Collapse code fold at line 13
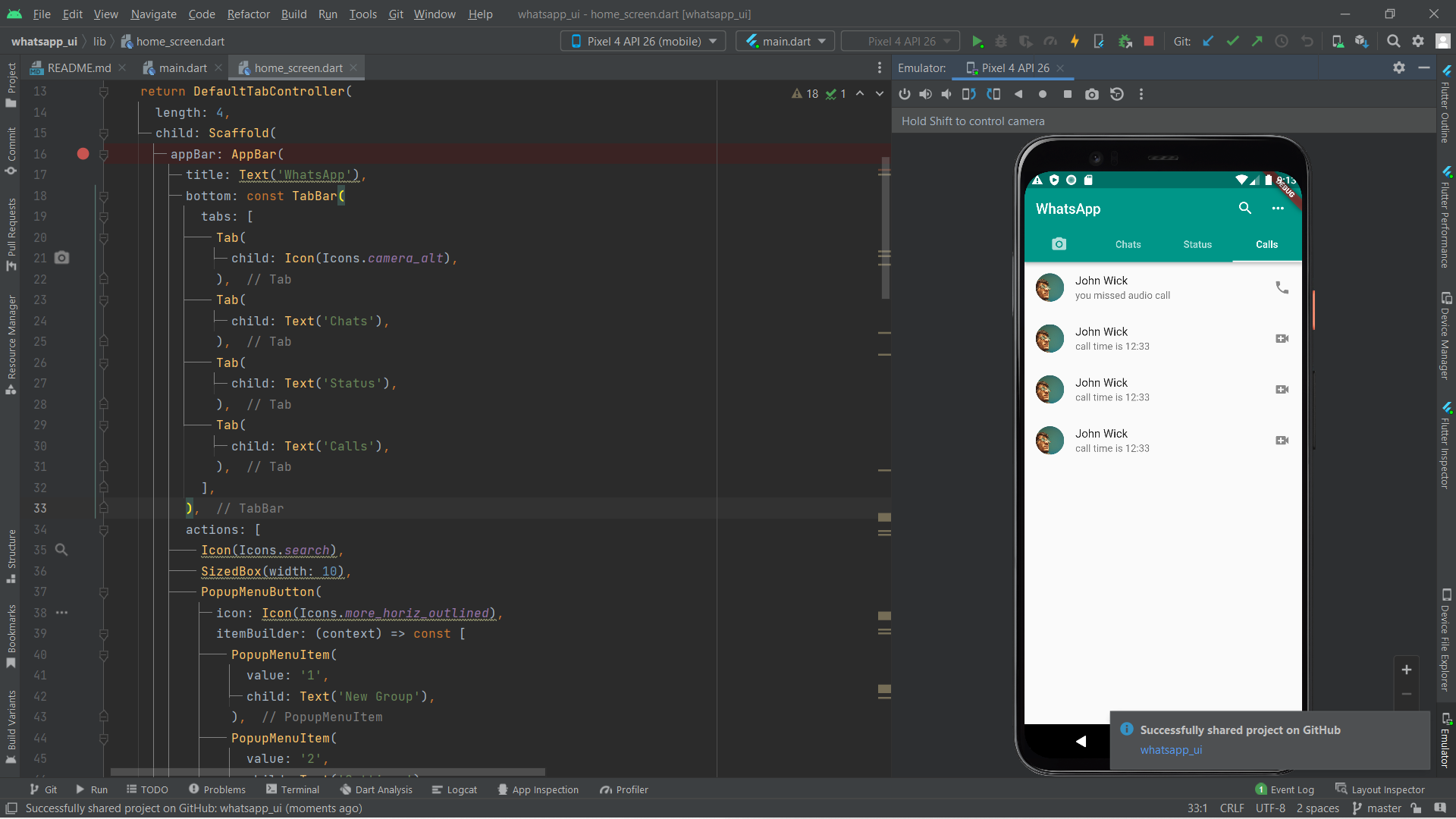Screen dimensions: 1456x819 [103, 92]
